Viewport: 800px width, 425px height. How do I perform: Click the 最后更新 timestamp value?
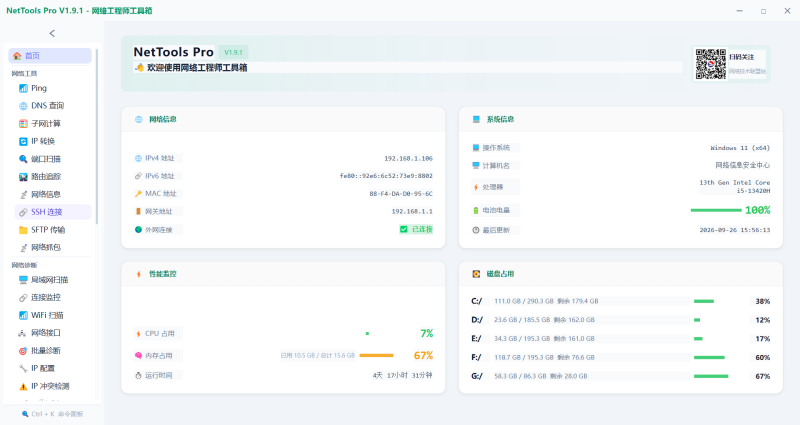735,230
